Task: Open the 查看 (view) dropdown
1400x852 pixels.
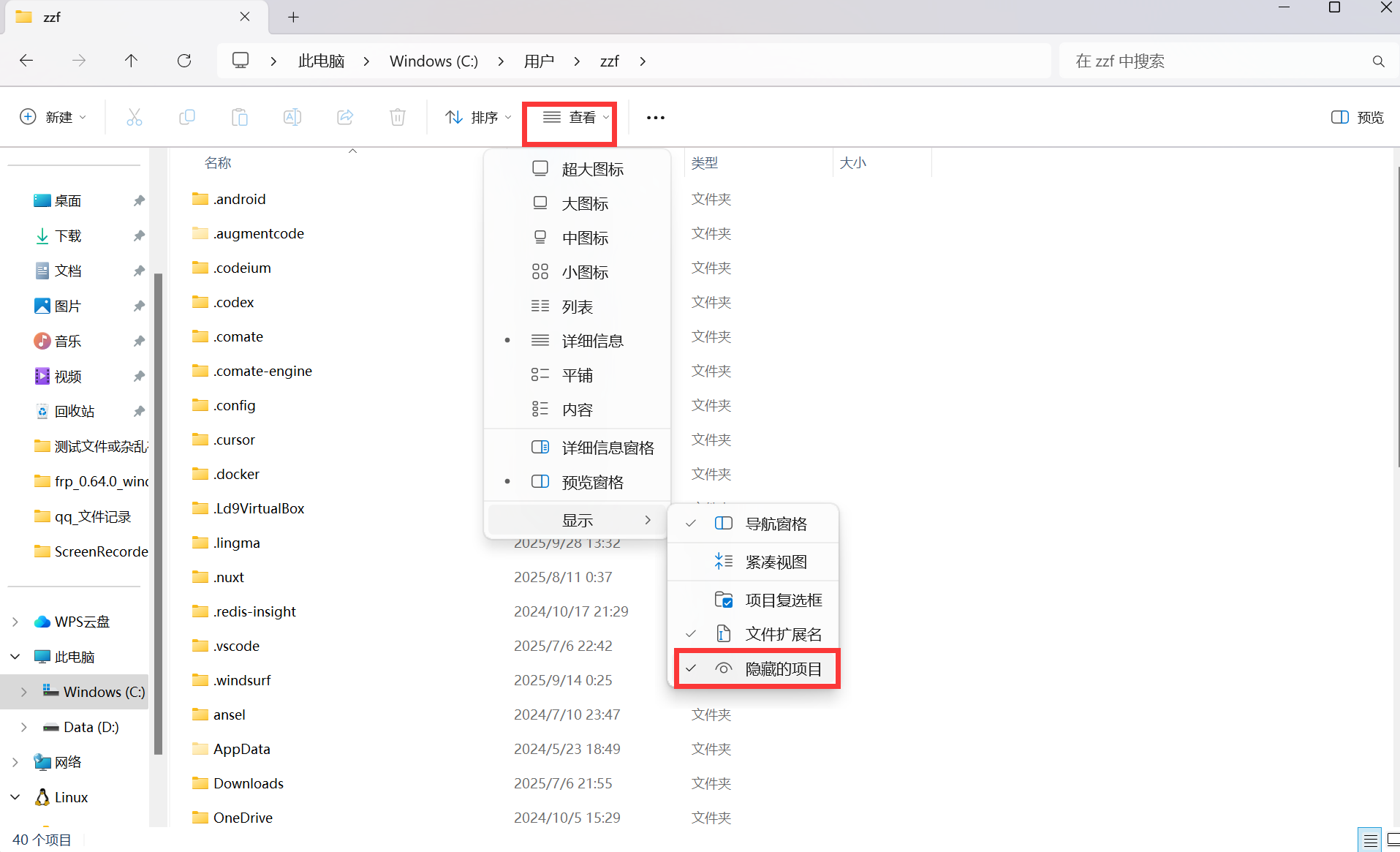Action: (576, 117)
